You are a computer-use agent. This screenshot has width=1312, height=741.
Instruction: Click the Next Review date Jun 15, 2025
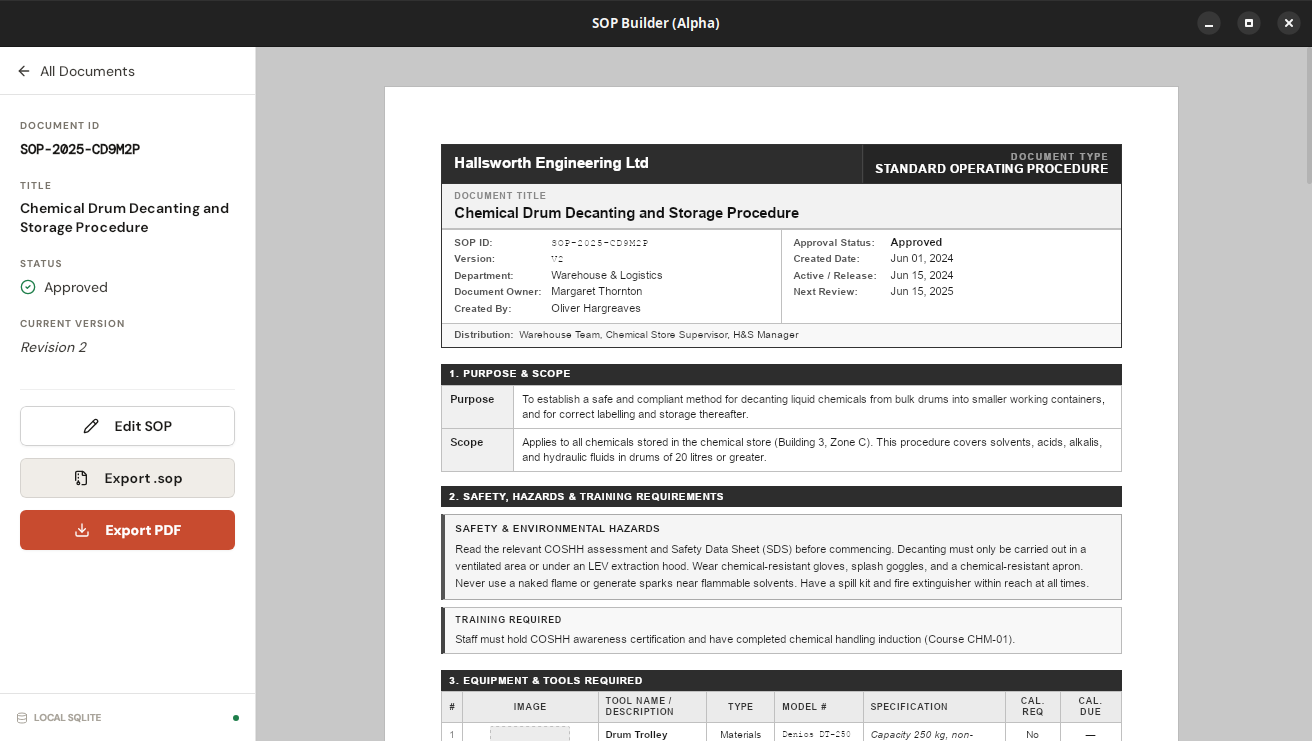click(x=921, y=292)
